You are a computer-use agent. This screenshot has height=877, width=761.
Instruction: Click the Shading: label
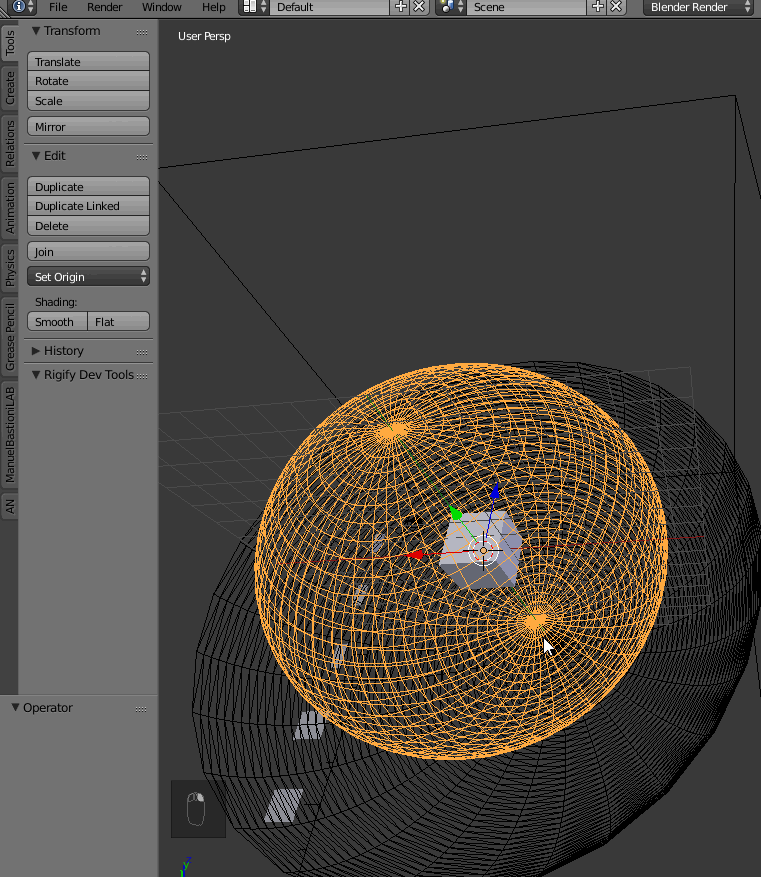(56, 302)
